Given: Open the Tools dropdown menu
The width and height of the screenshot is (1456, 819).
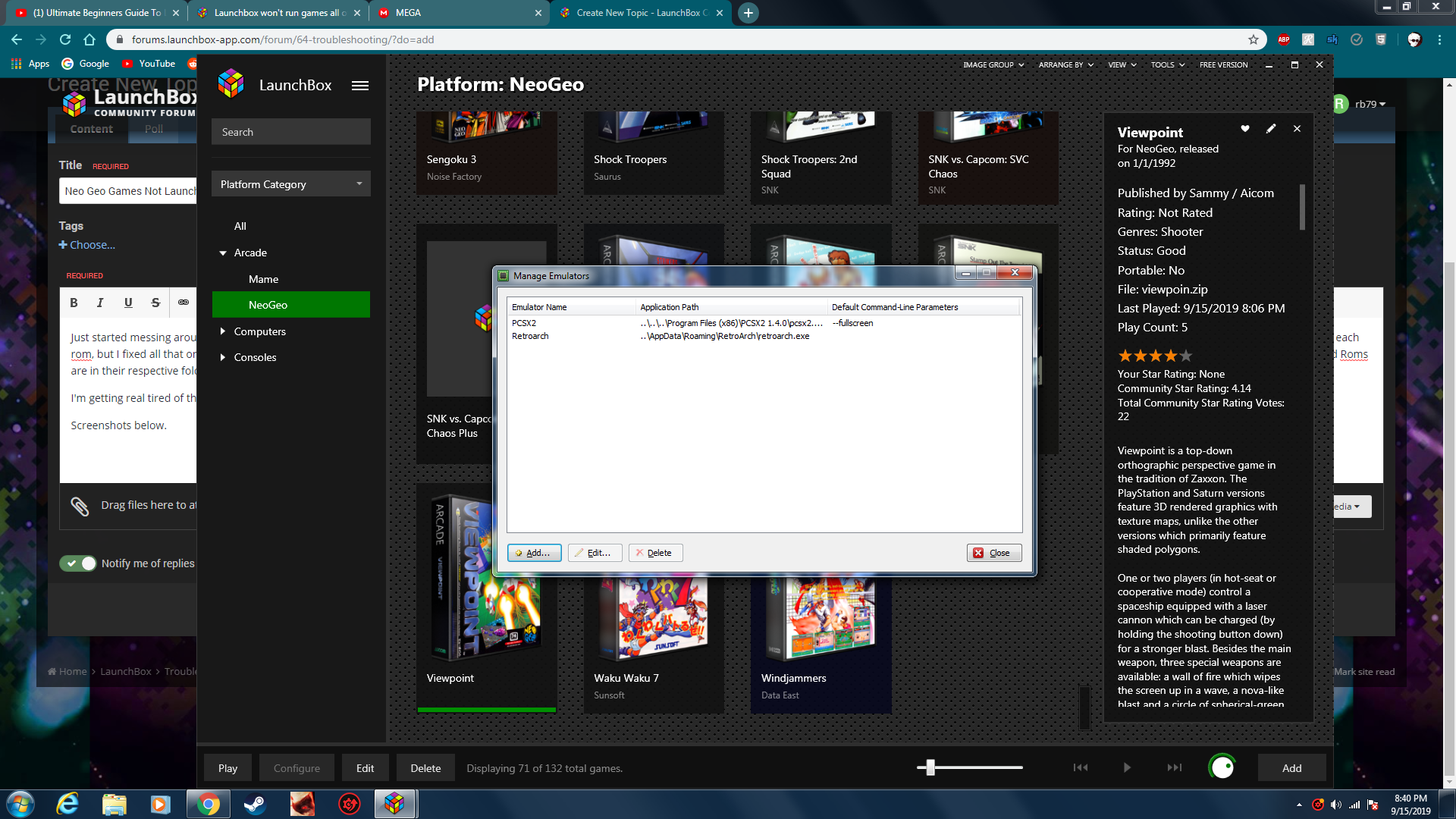Looking at the screenshot, I should tap(1168, 65).
